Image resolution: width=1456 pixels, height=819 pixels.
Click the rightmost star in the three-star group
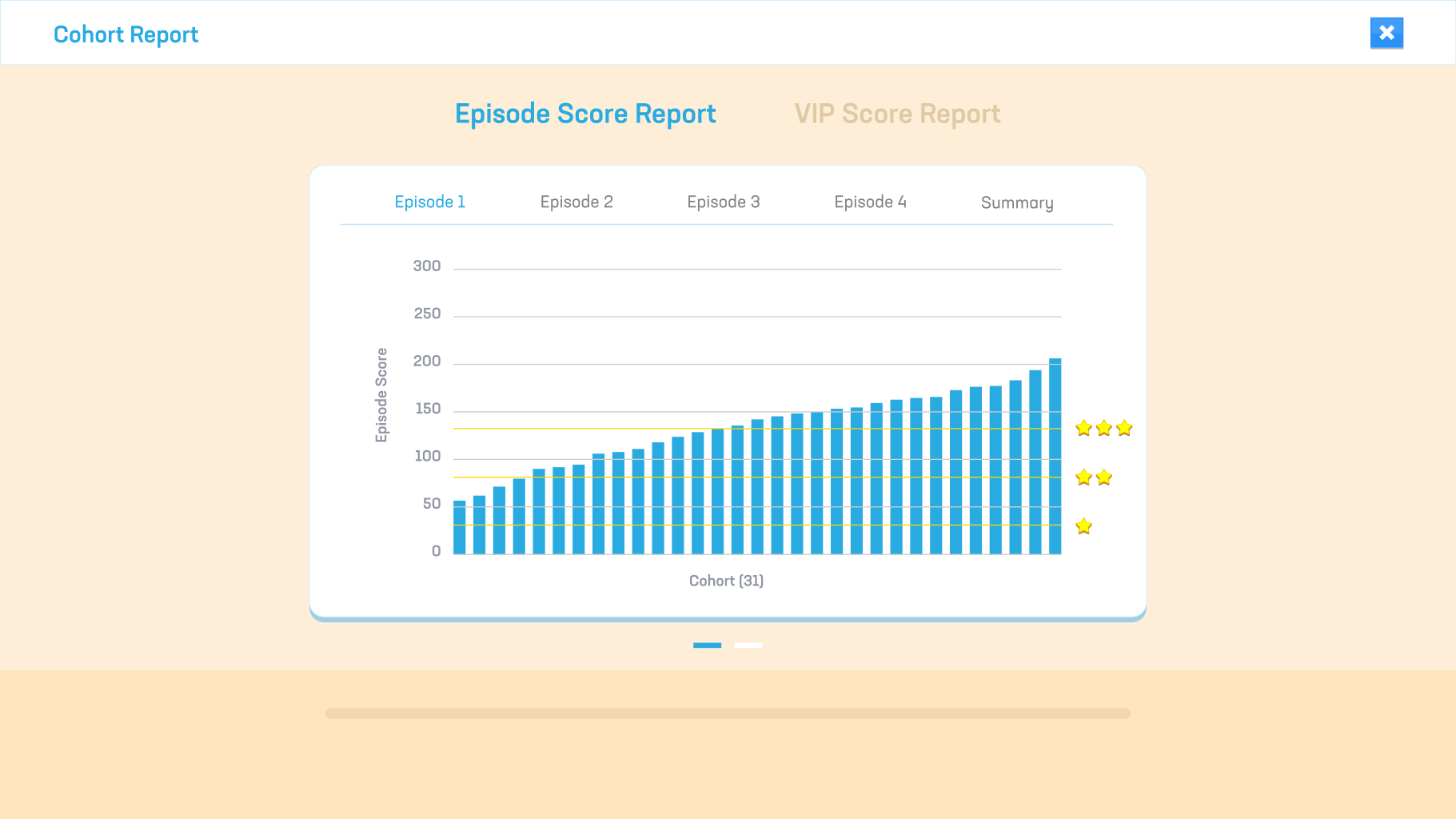click(1124, 428)
